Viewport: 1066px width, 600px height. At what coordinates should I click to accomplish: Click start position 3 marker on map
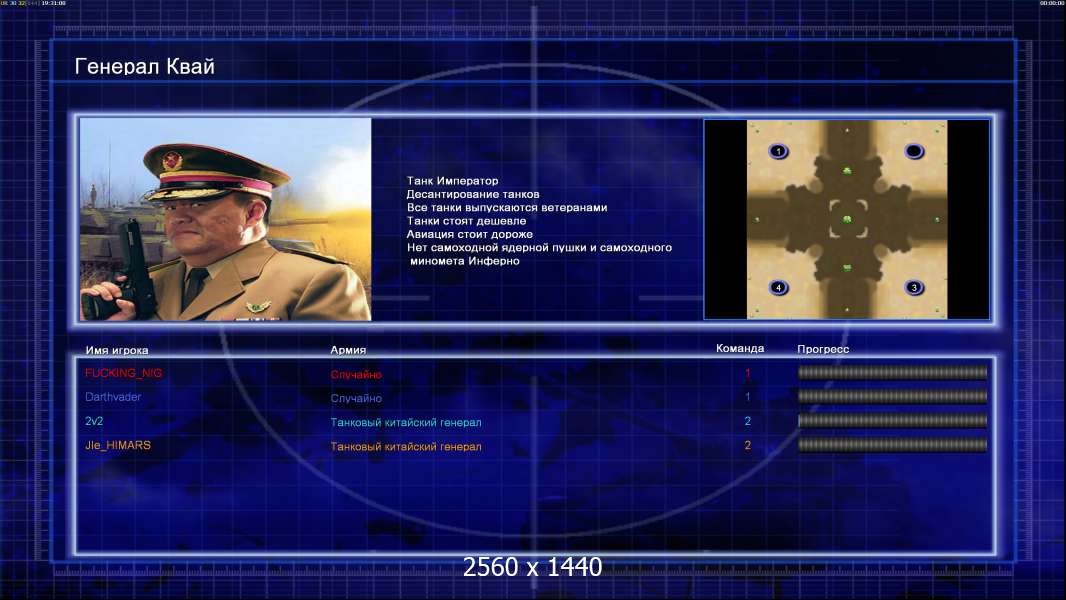[914, 287]
